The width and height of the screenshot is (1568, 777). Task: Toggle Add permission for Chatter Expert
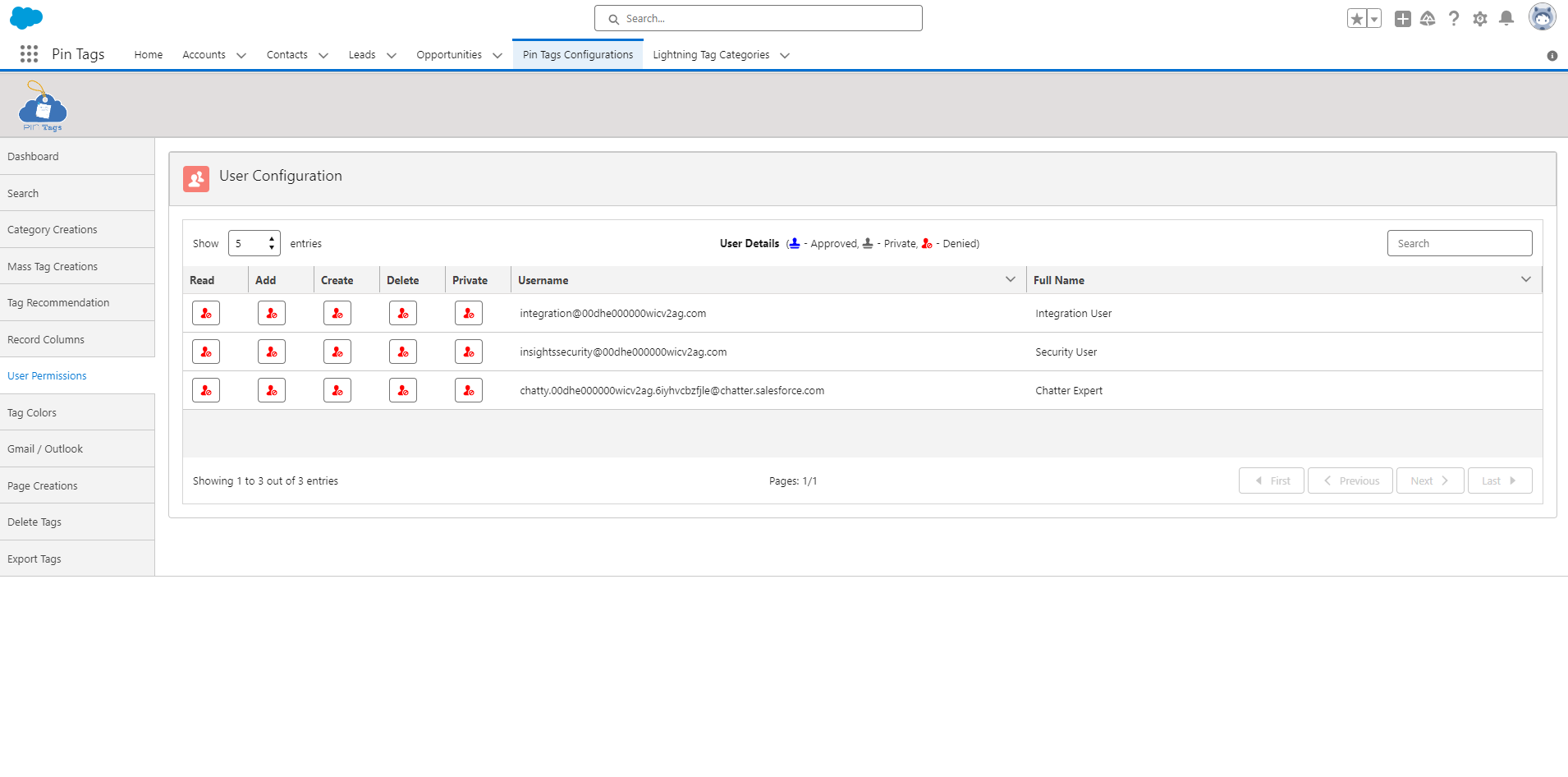tap(272, 390)
